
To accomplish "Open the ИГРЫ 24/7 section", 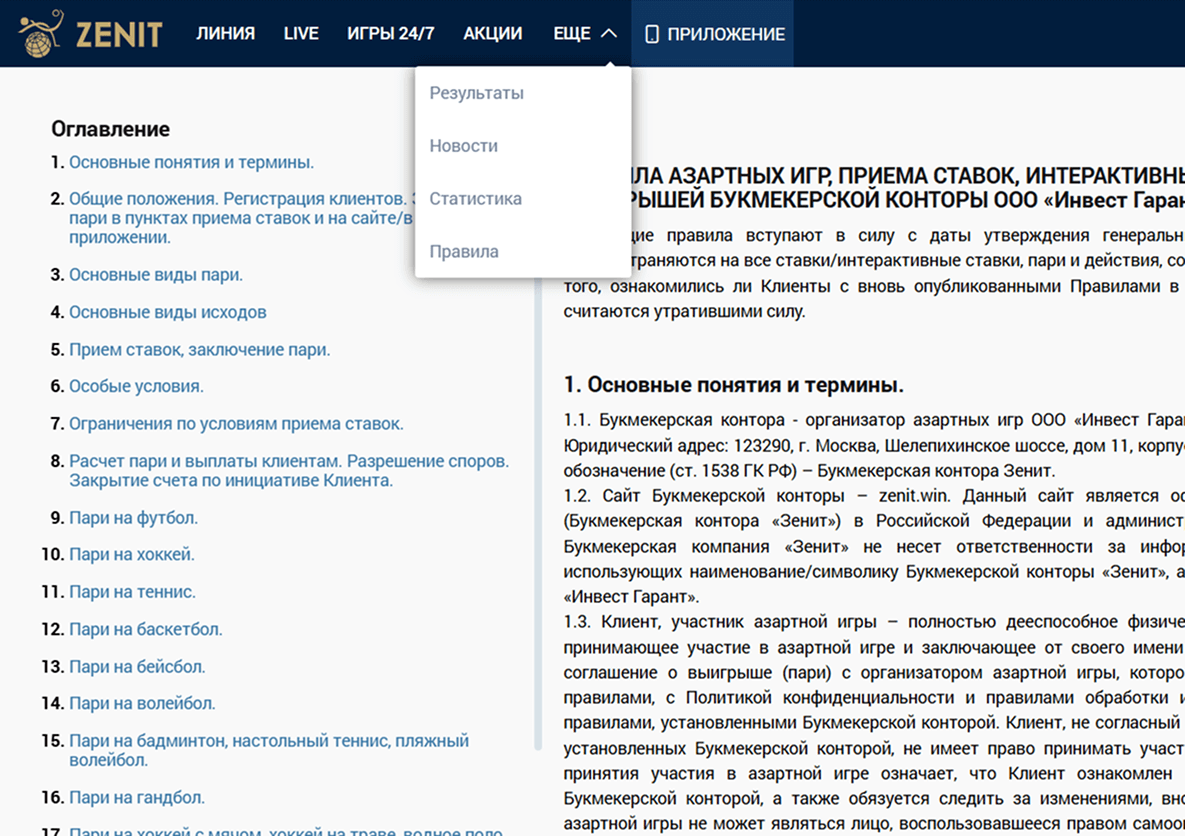I will coord(390,32).
